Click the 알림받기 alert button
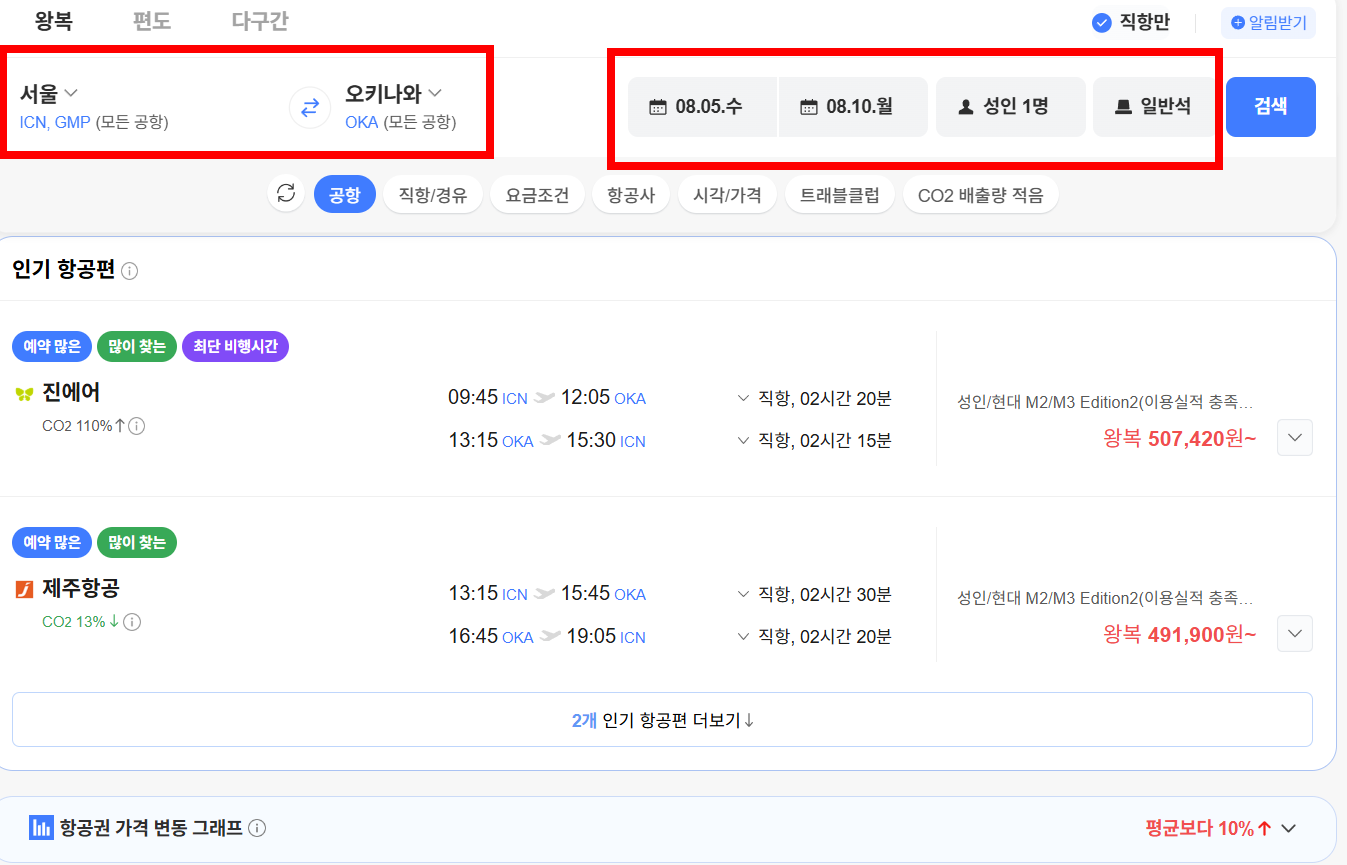 click(1268, 22)
